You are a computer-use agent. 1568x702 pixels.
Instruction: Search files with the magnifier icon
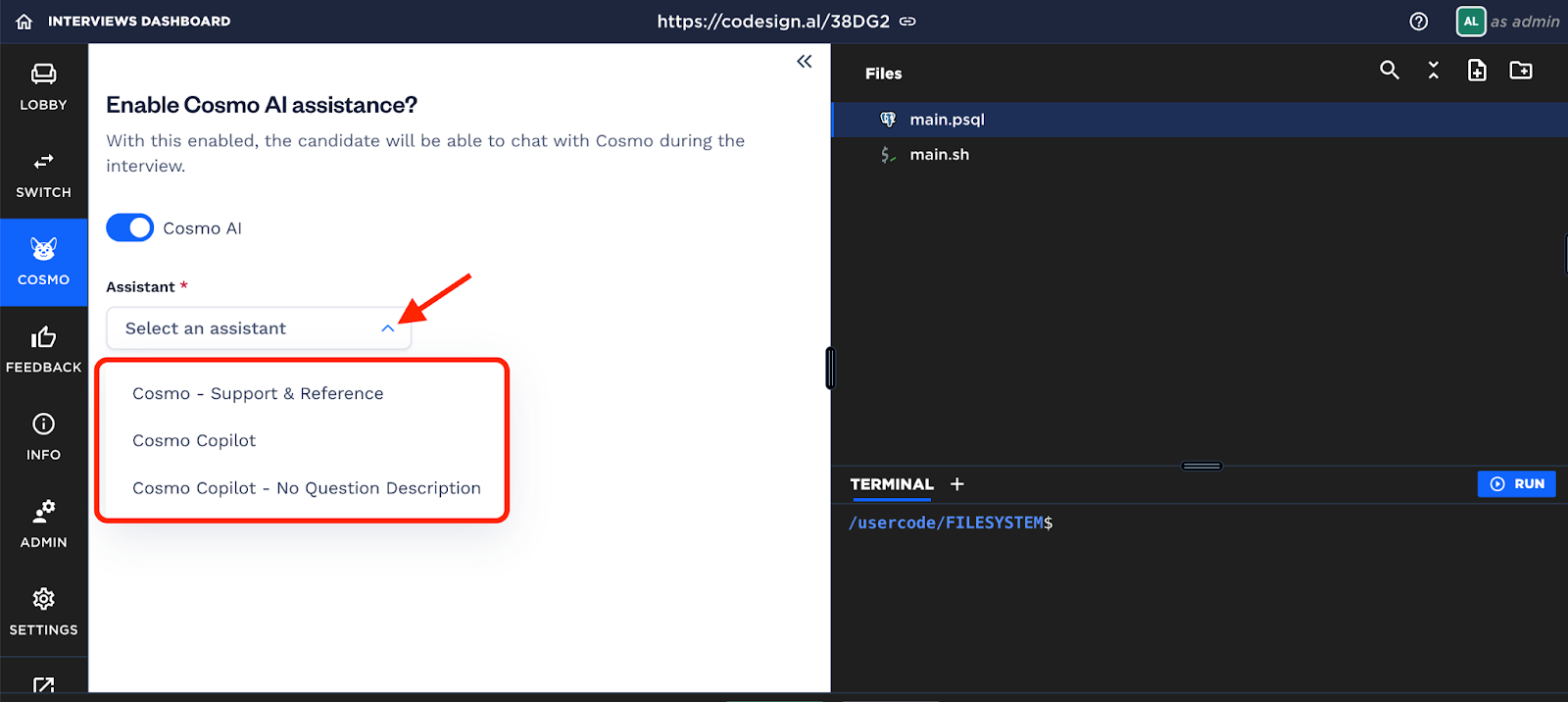1389,70
